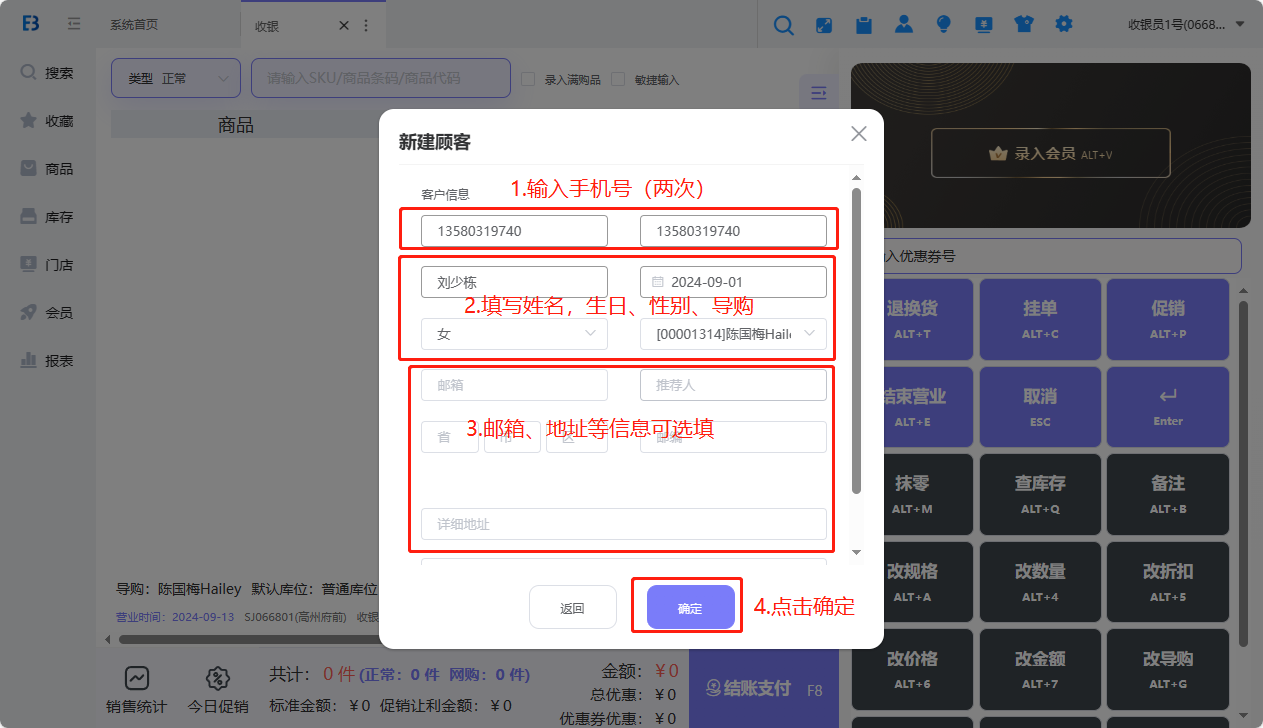Screen dimensions: 1263x728
Task: Open the settings gear icon
Action: point(1063,24)
